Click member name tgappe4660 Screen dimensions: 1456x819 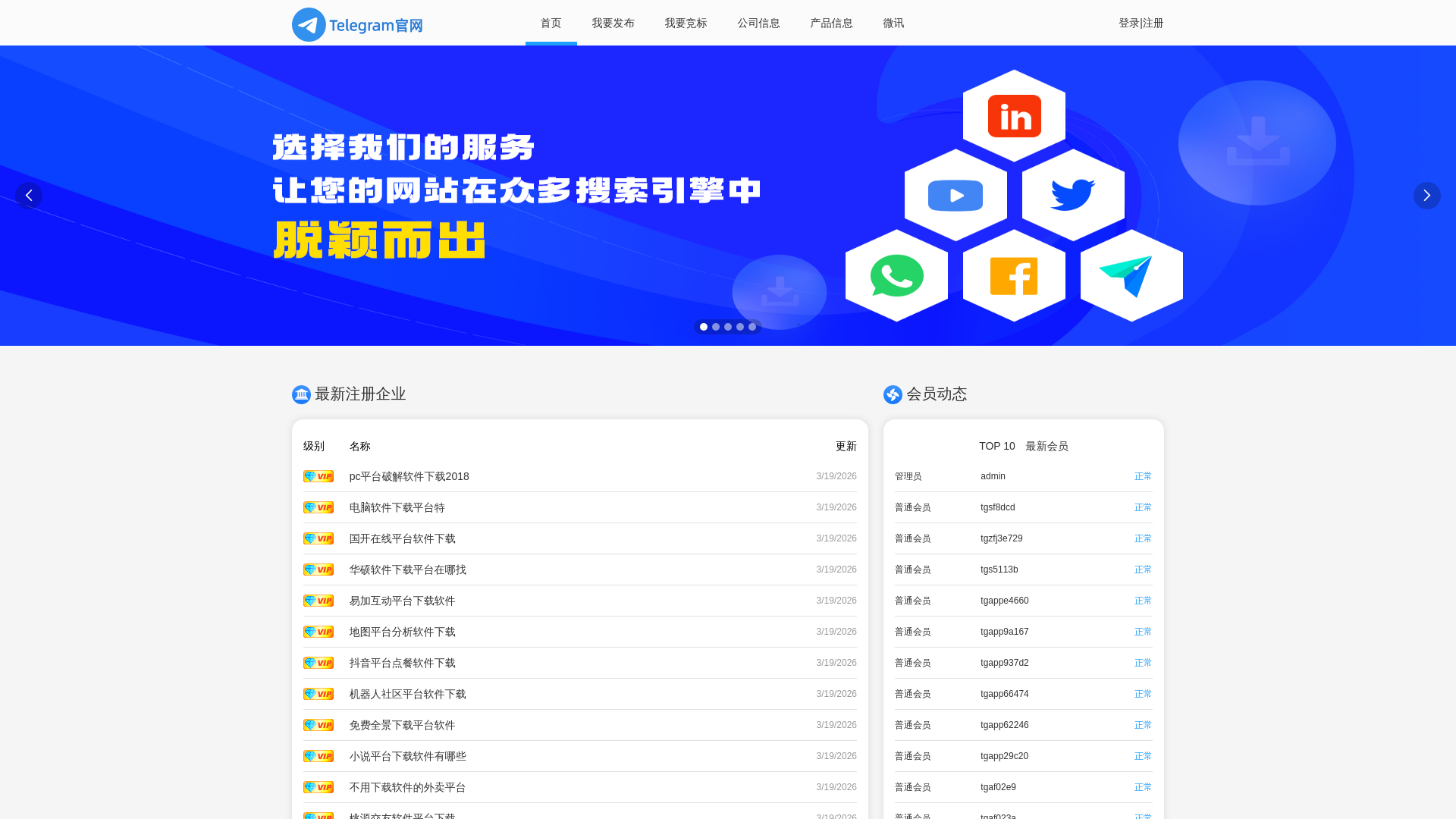click(x=1005, y=601)
